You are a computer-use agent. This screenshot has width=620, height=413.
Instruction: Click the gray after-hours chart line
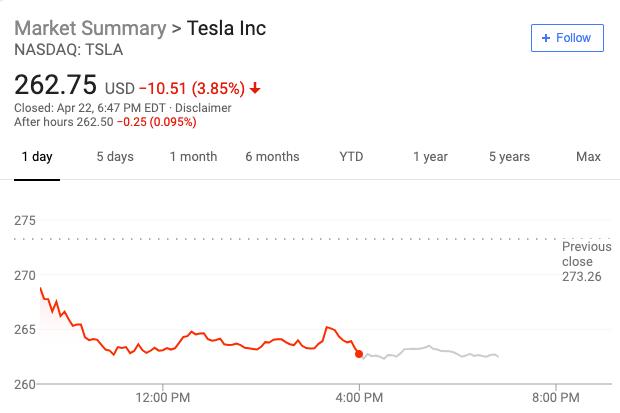point(430,351)
